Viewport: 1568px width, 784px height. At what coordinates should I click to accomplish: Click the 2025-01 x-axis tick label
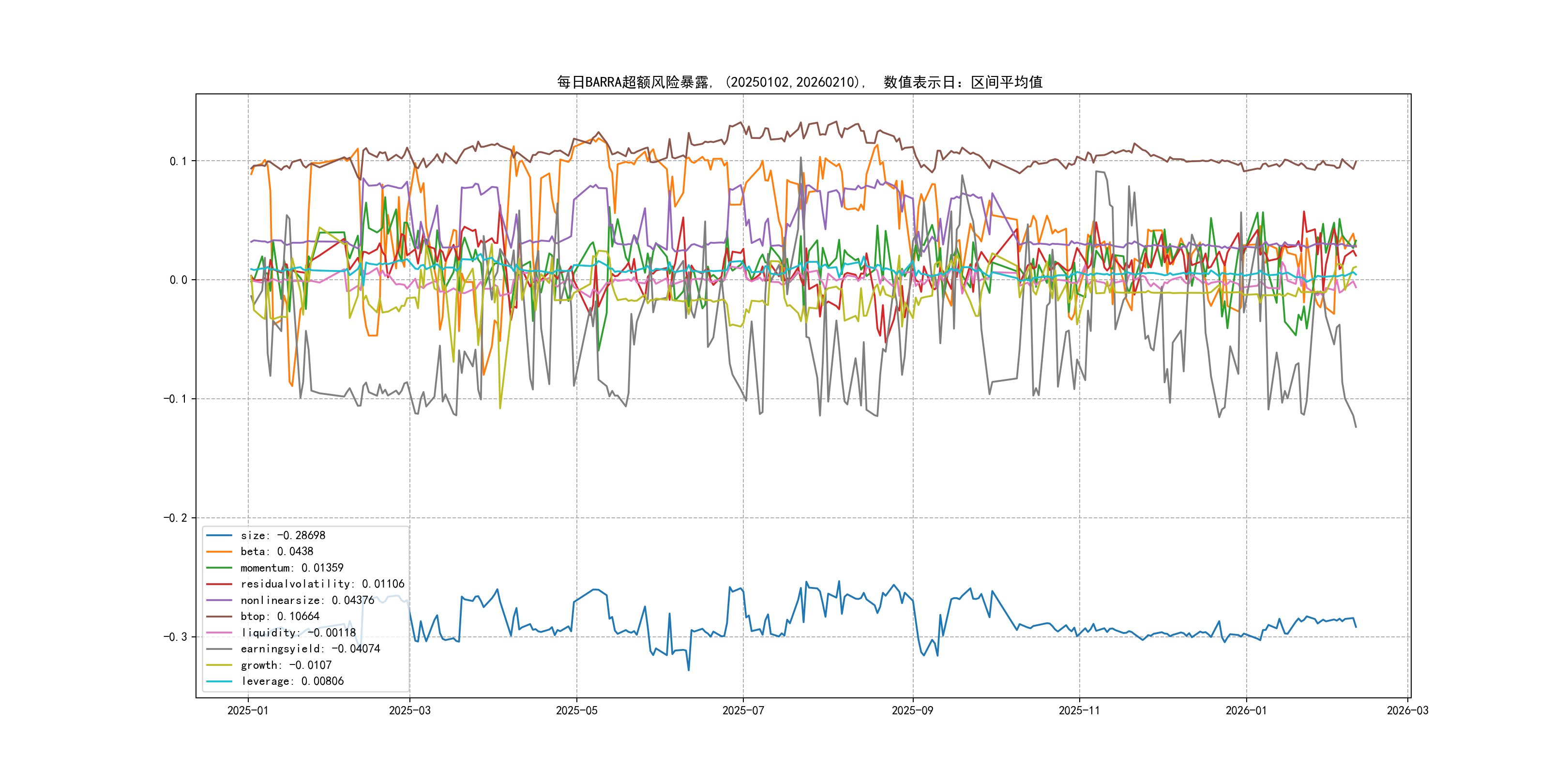point(248,711)
